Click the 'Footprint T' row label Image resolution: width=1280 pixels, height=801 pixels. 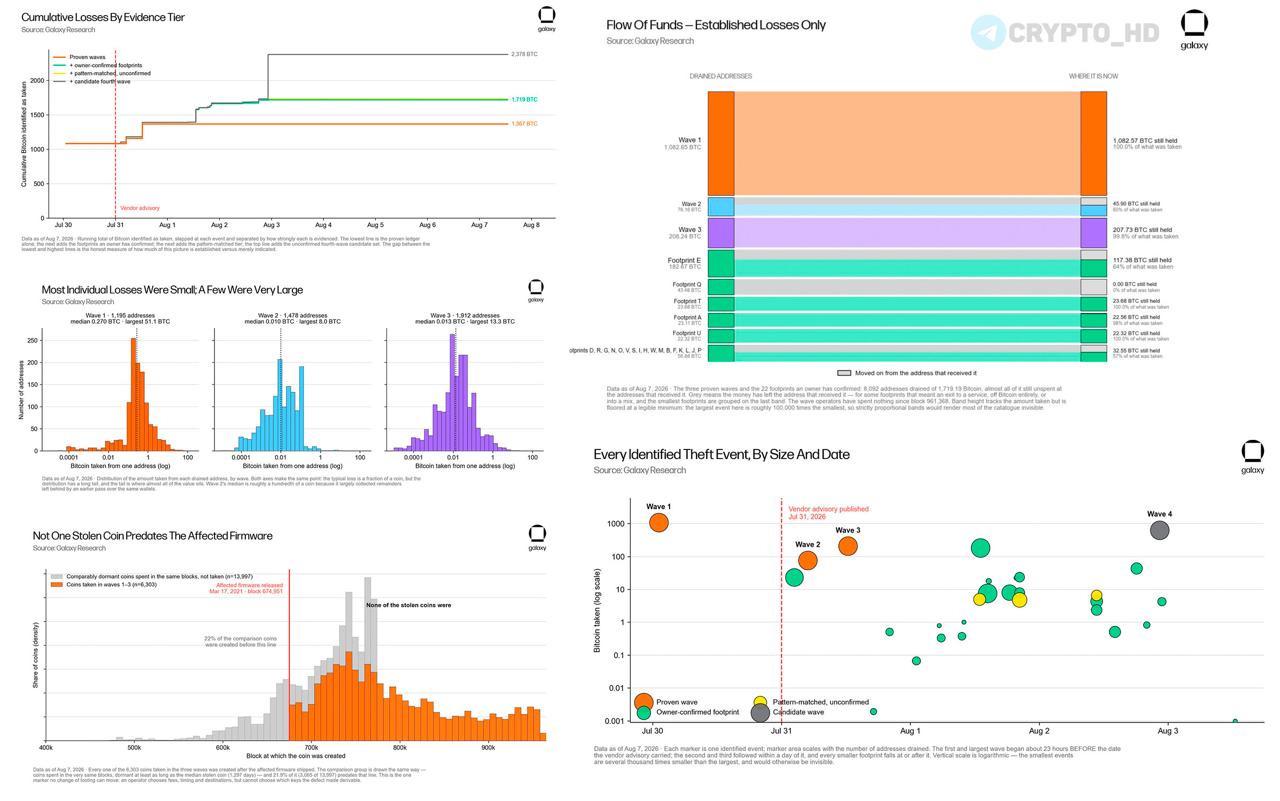point(687,301)
